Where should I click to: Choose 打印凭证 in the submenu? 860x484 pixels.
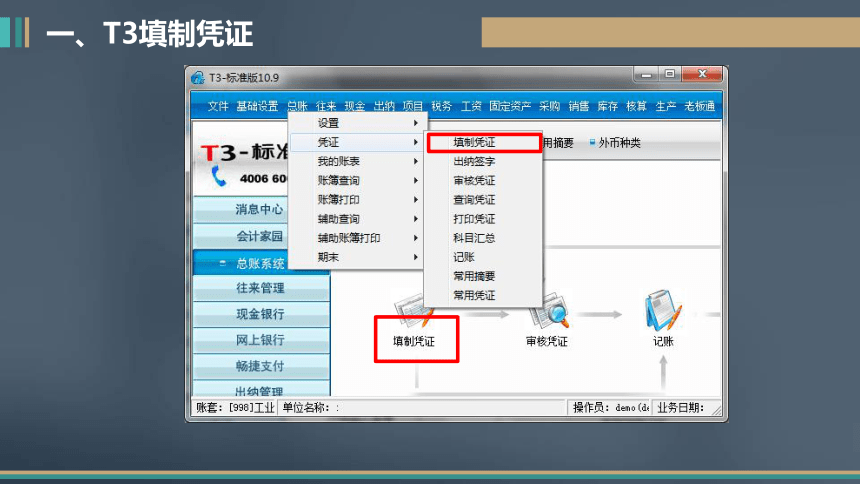[x=484, y=219]
